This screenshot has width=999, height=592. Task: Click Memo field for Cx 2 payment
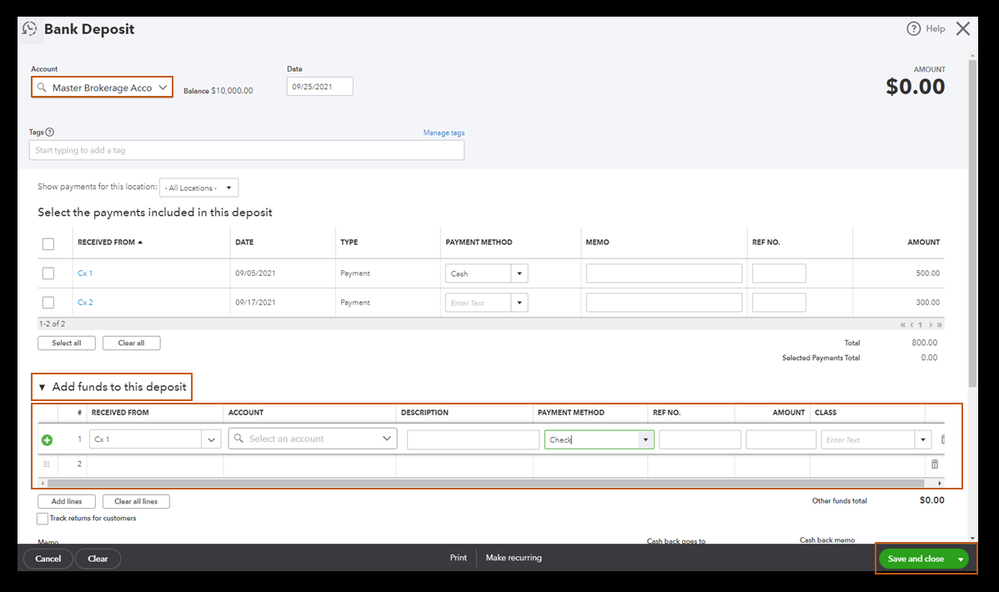pyautogui.click(x=664, y=303)
